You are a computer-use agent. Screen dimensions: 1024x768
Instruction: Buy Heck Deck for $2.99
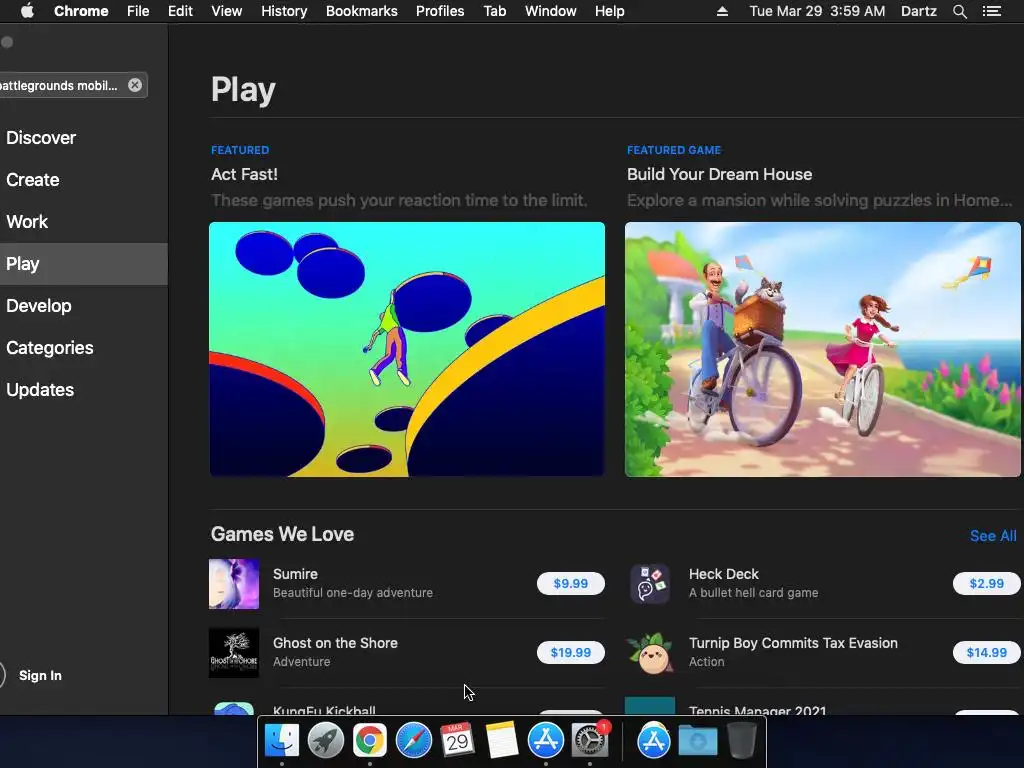tap(987, 583)
